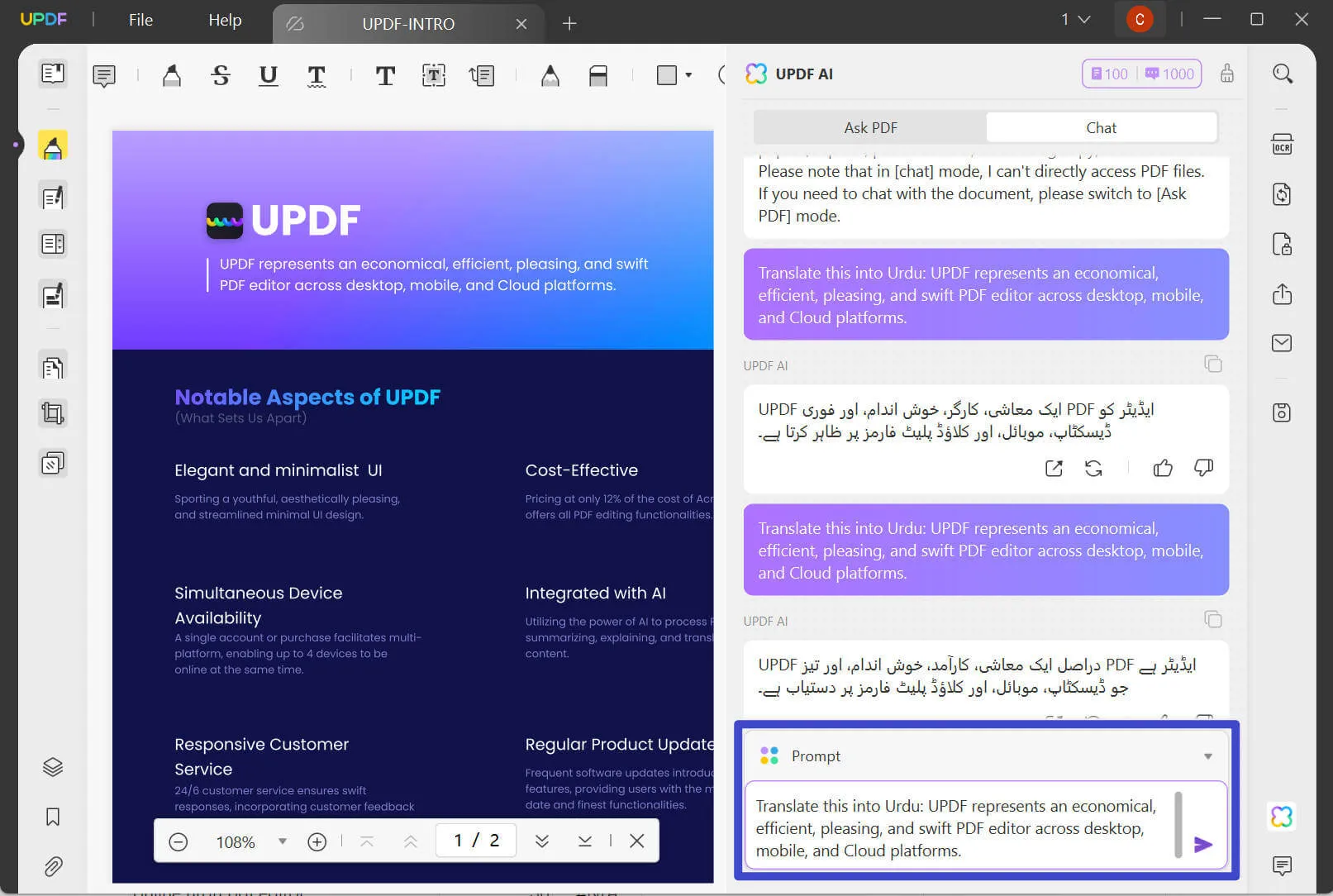1333x896 pixels.
Task: Dislike the first Urdu translation
Action: 1204,469
